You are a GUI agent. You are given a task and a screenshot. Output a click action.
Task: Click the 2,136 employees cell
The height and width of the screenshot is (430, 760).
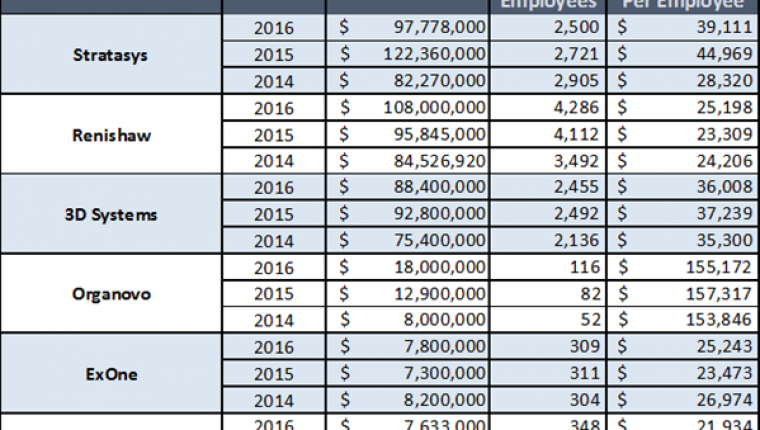click(x=548, y=240)
